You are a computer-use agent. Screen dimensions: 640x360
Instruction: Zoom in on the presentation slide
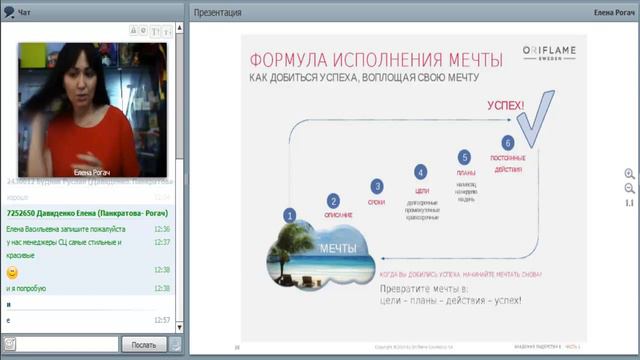coord(629,174)
